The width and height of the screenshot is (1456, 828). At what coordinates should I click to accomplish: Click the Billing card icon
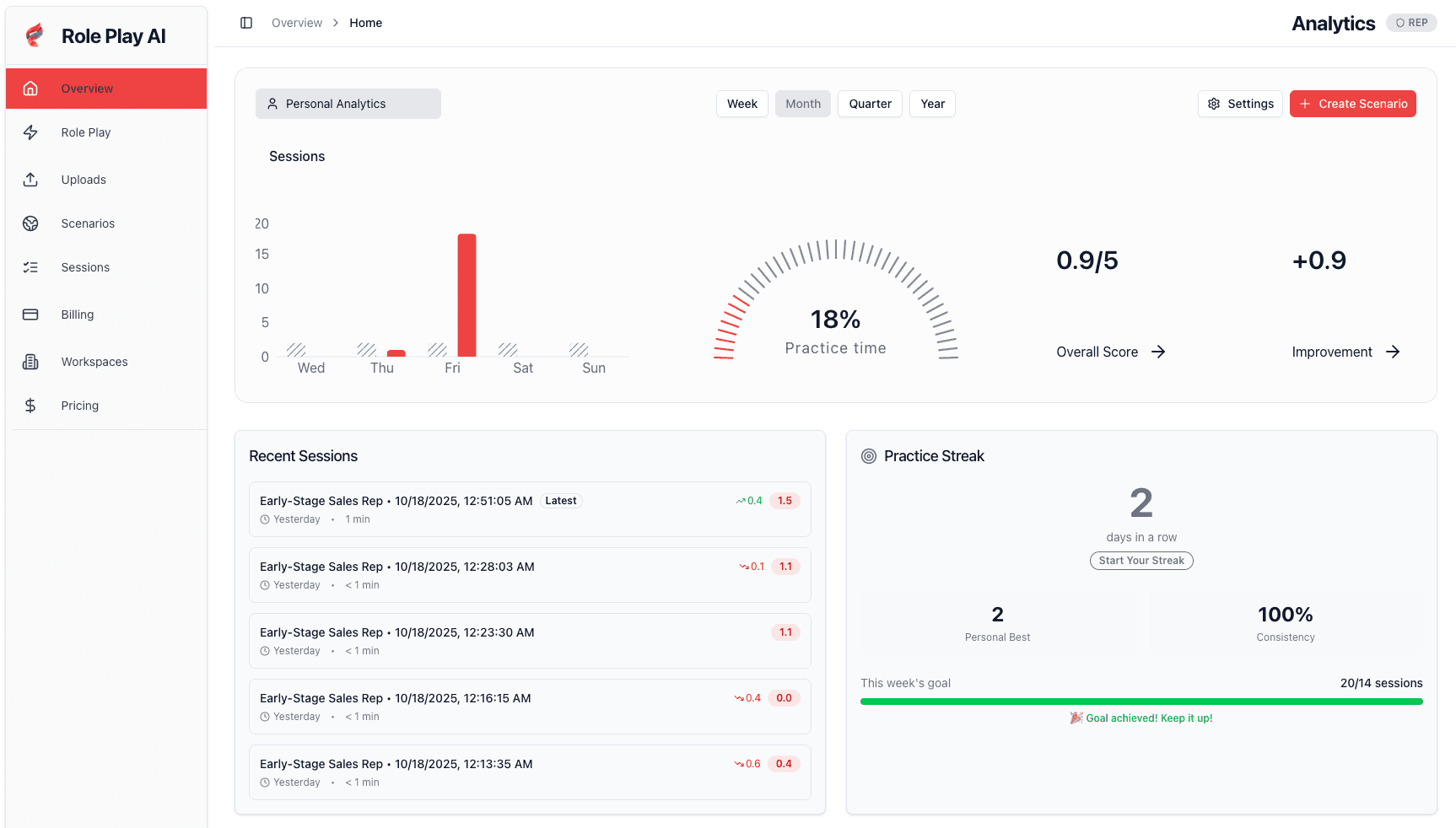(x=30, y=315)
